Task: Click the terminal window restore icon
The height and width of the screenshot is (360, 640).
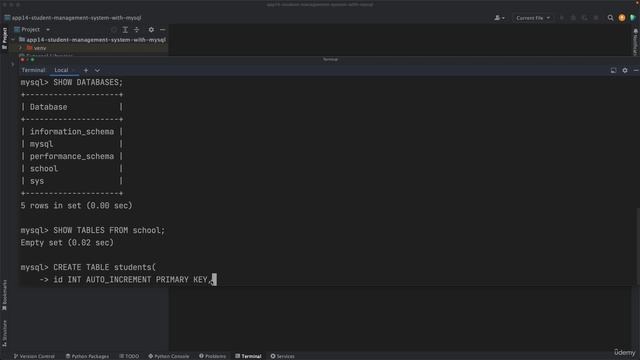Action: (613, 70)
